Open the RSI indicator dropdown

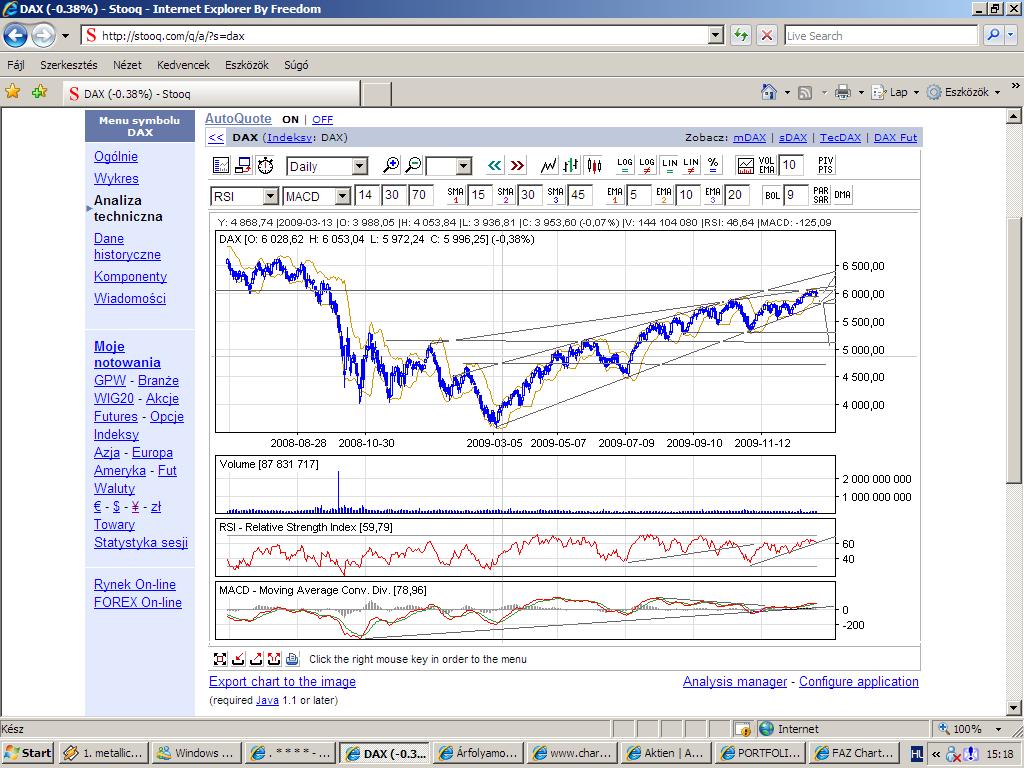270,196
